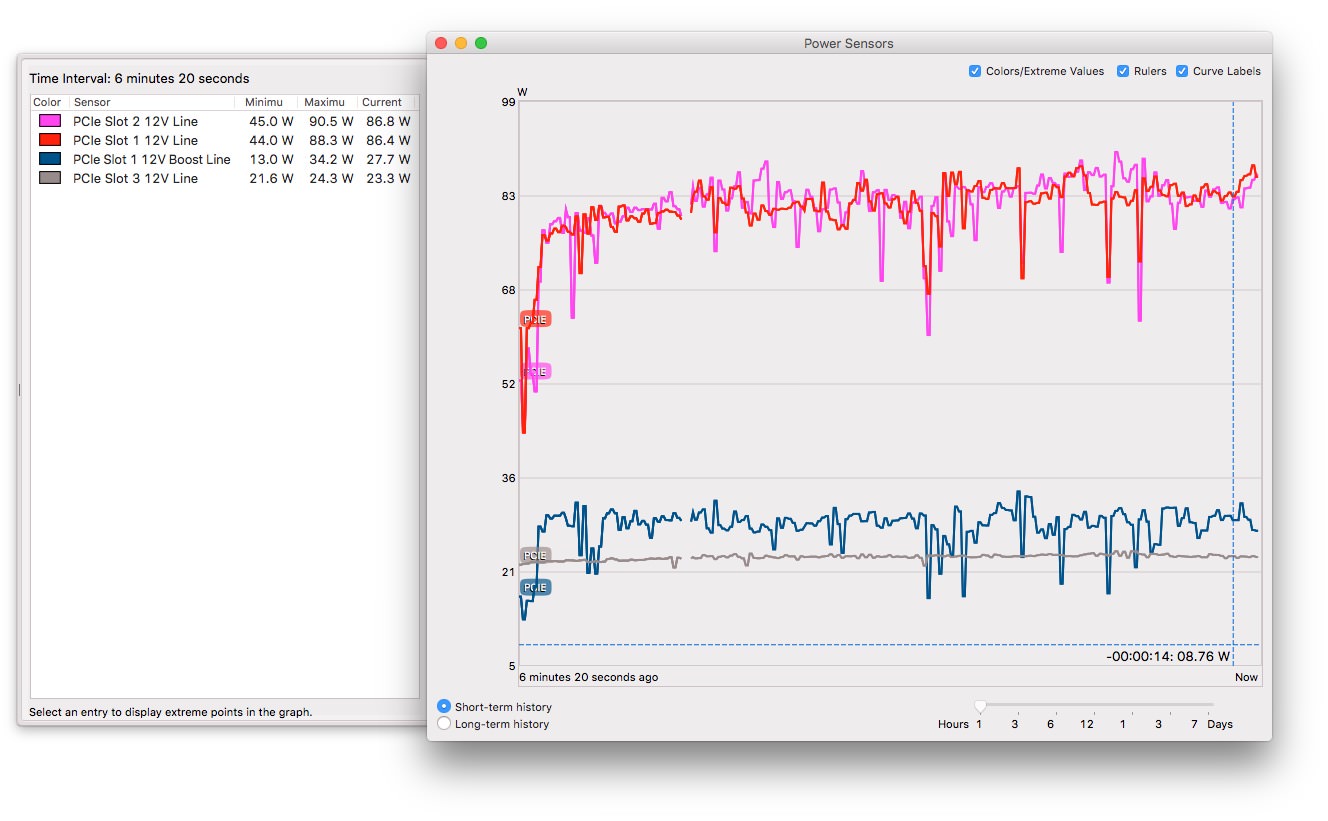Click the 88.3 W maximum value
This screenshot has height=821, width=1328.
click(331, 140)
